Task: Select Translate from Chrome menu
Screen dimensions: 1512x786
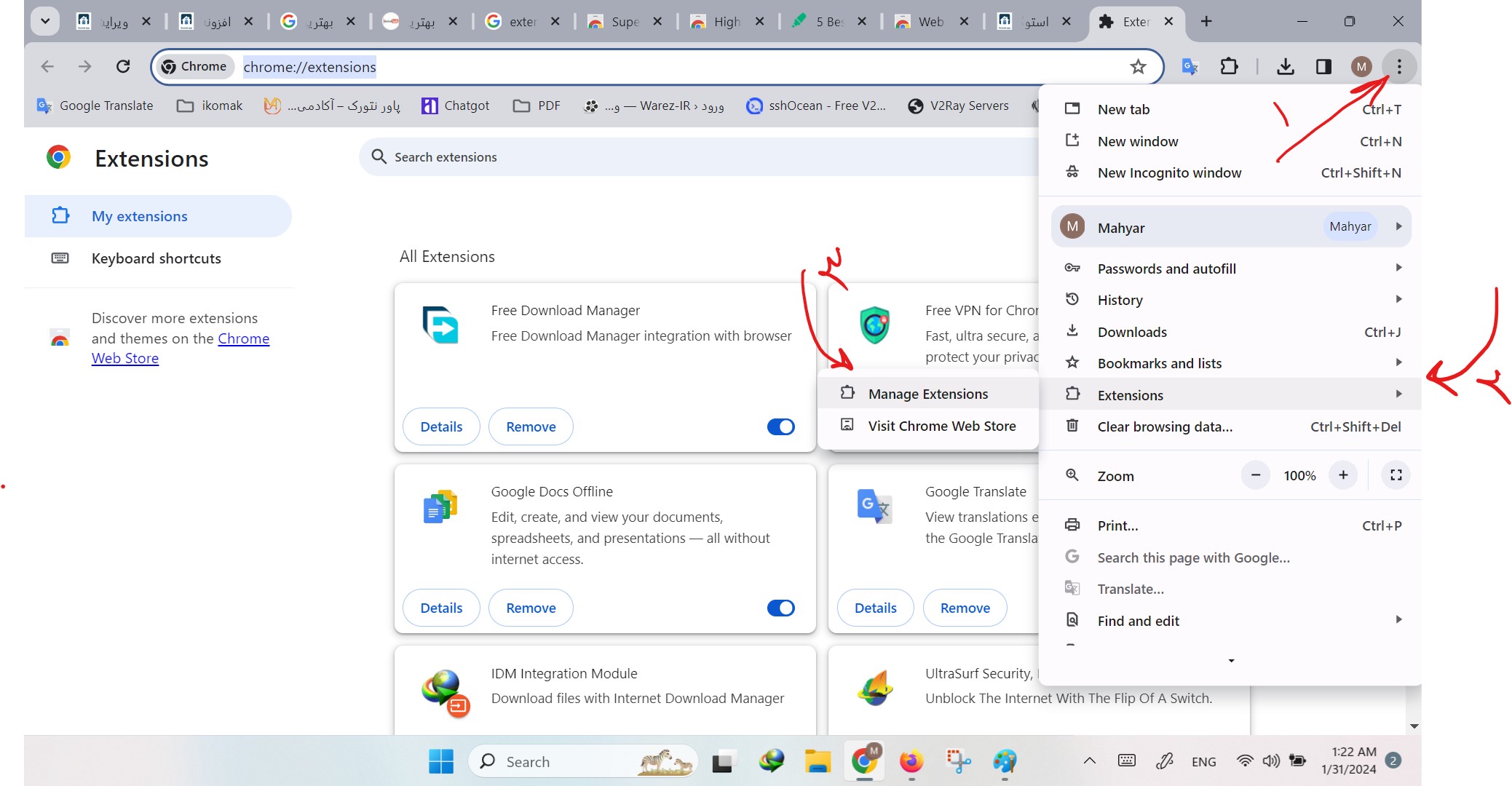Action: [x=1230, y=589]
